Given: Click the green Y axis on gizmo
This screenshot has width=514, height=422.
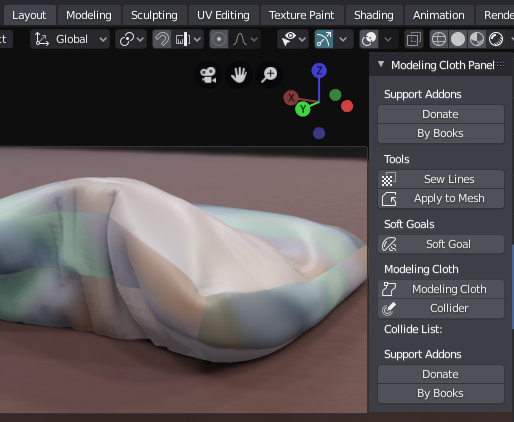Looking at the screenshot, I should [303, 109].
